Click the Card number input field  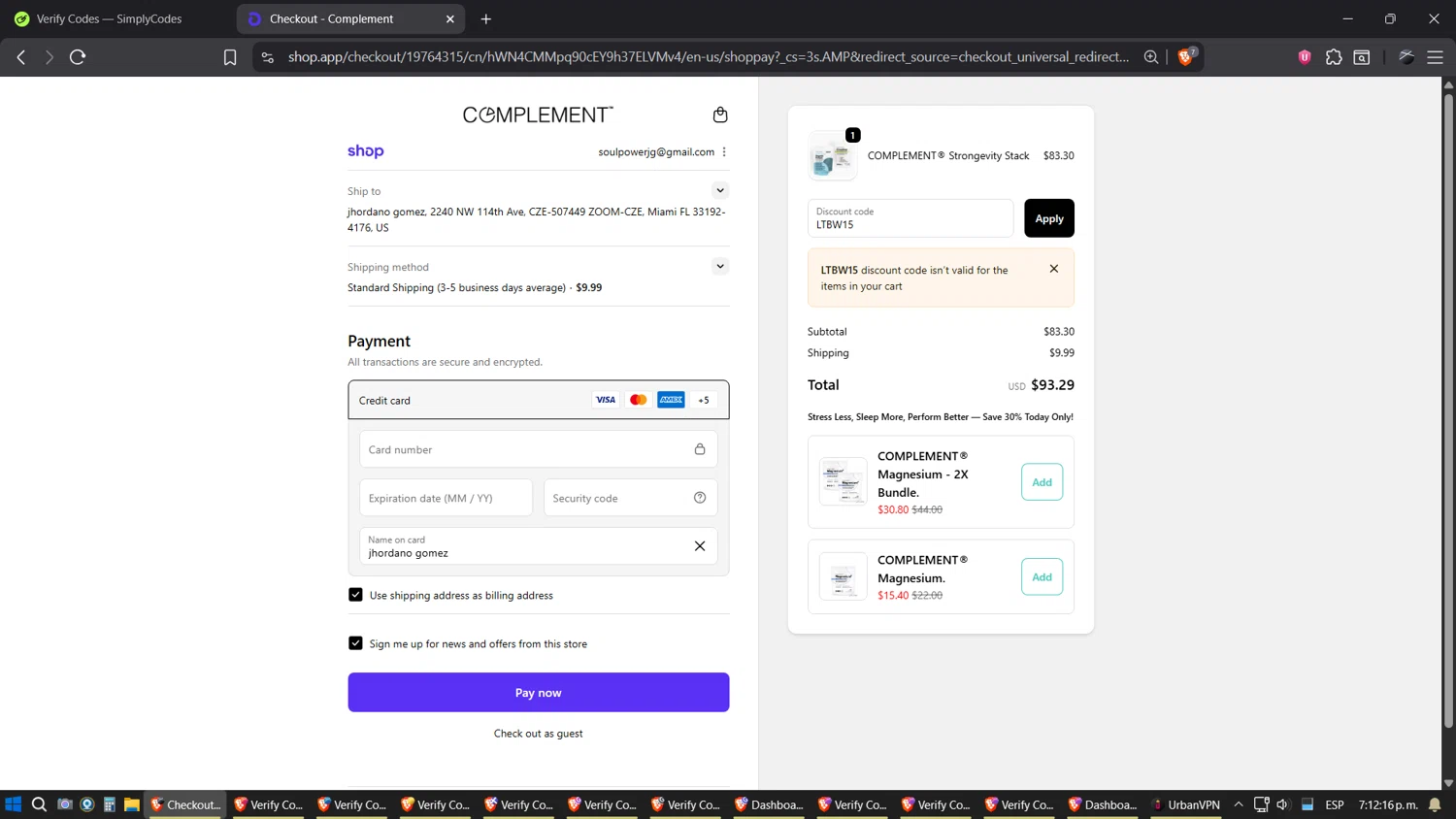pyautogui.click(x=538, y=449)
